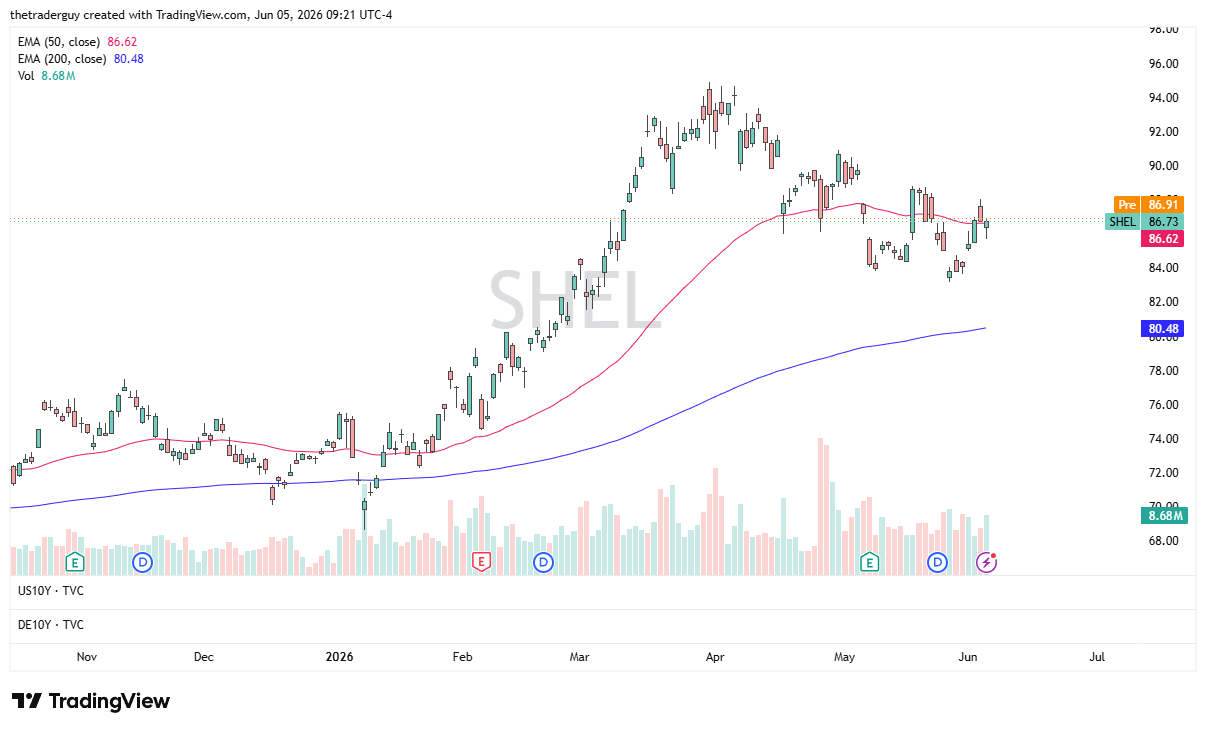Select the EMA (200, close) indicator legend

(x=81, y=59)
